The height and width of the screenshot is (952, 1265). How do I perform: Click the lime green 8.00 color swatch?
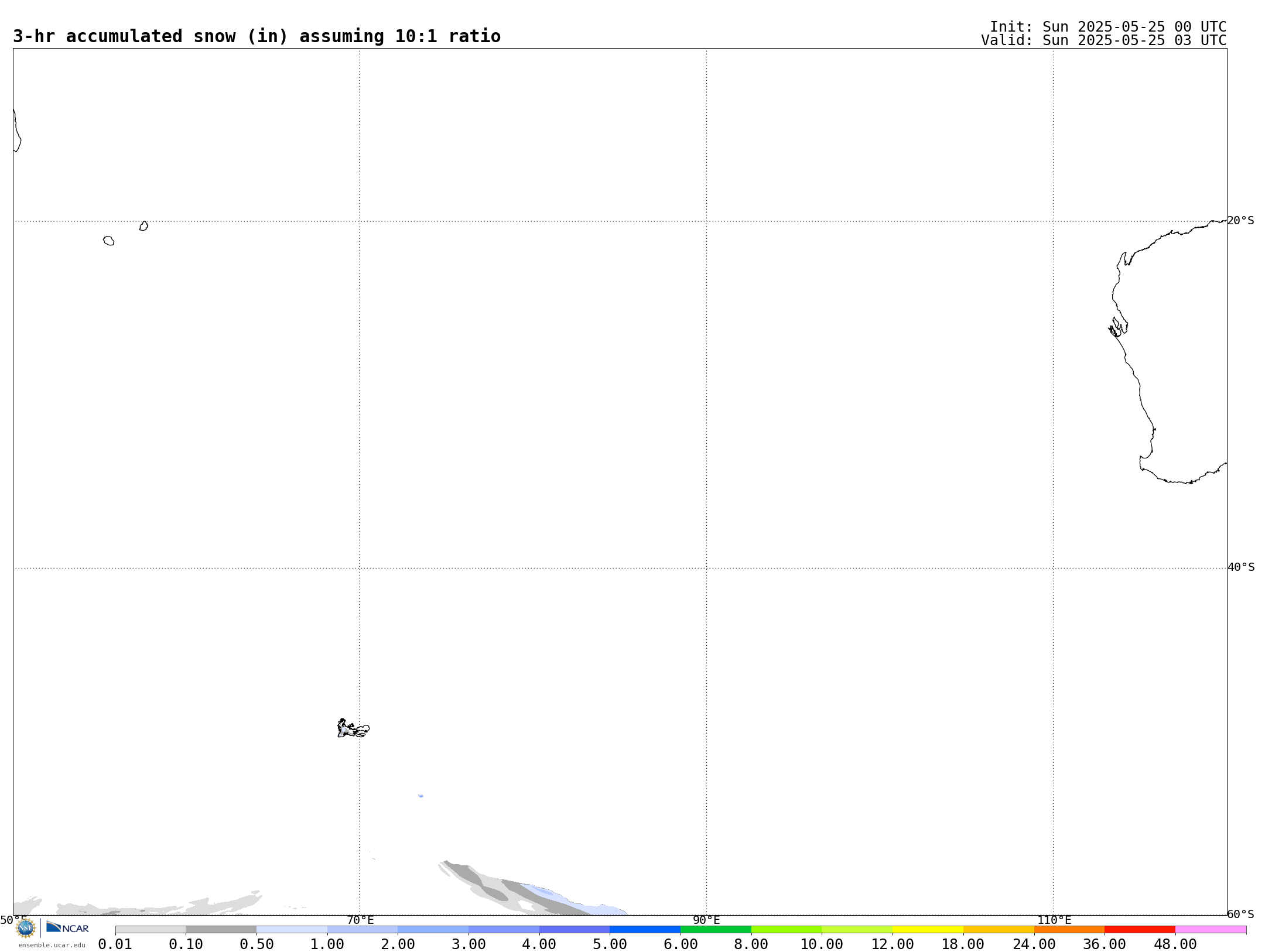click(787, 930)
